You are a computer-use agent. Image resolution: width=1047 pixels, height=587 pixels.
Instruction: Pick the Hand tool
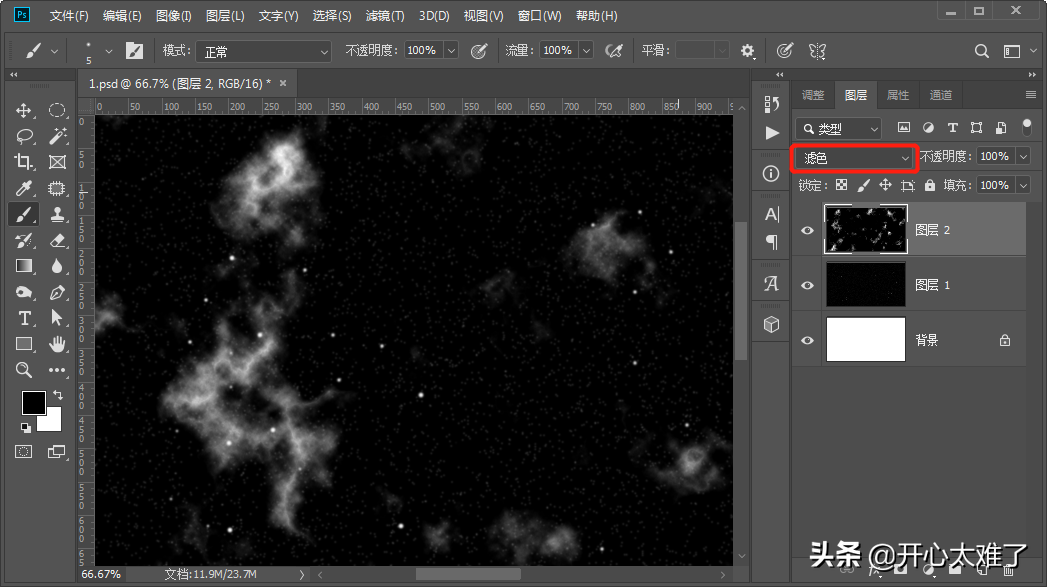57,344
